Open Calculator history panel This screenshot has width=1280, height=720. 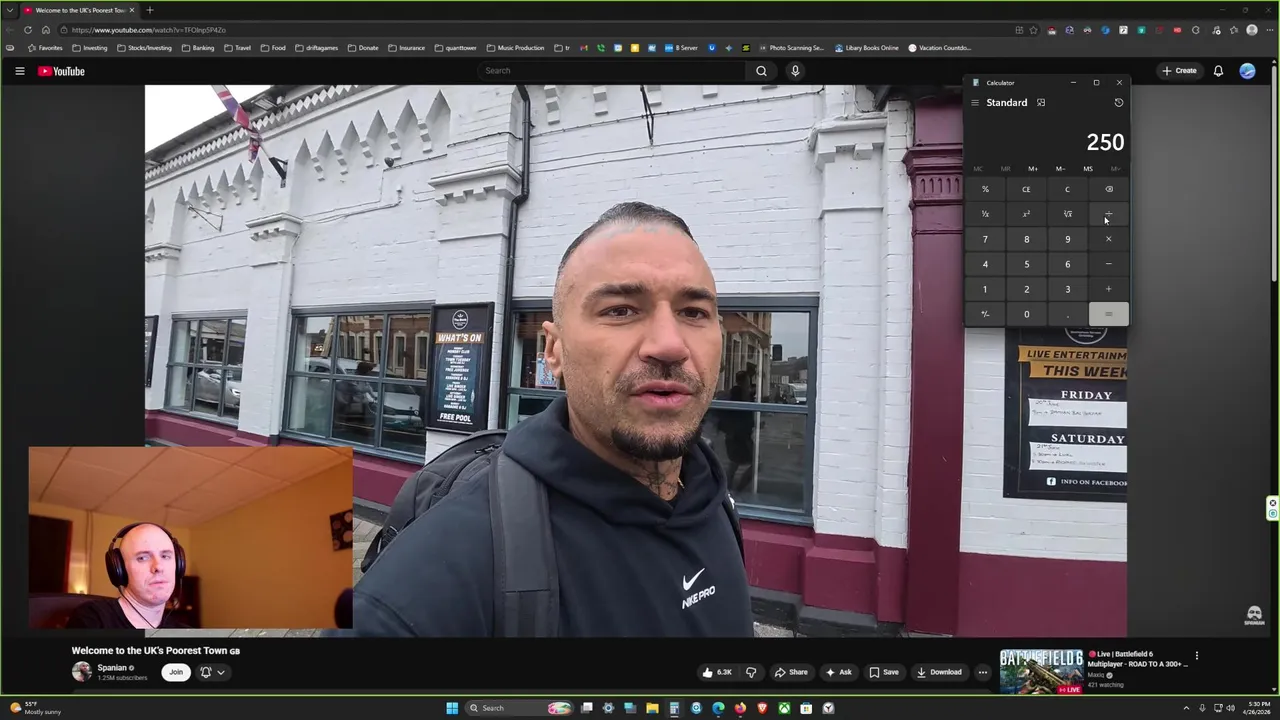pos(1118,103)
